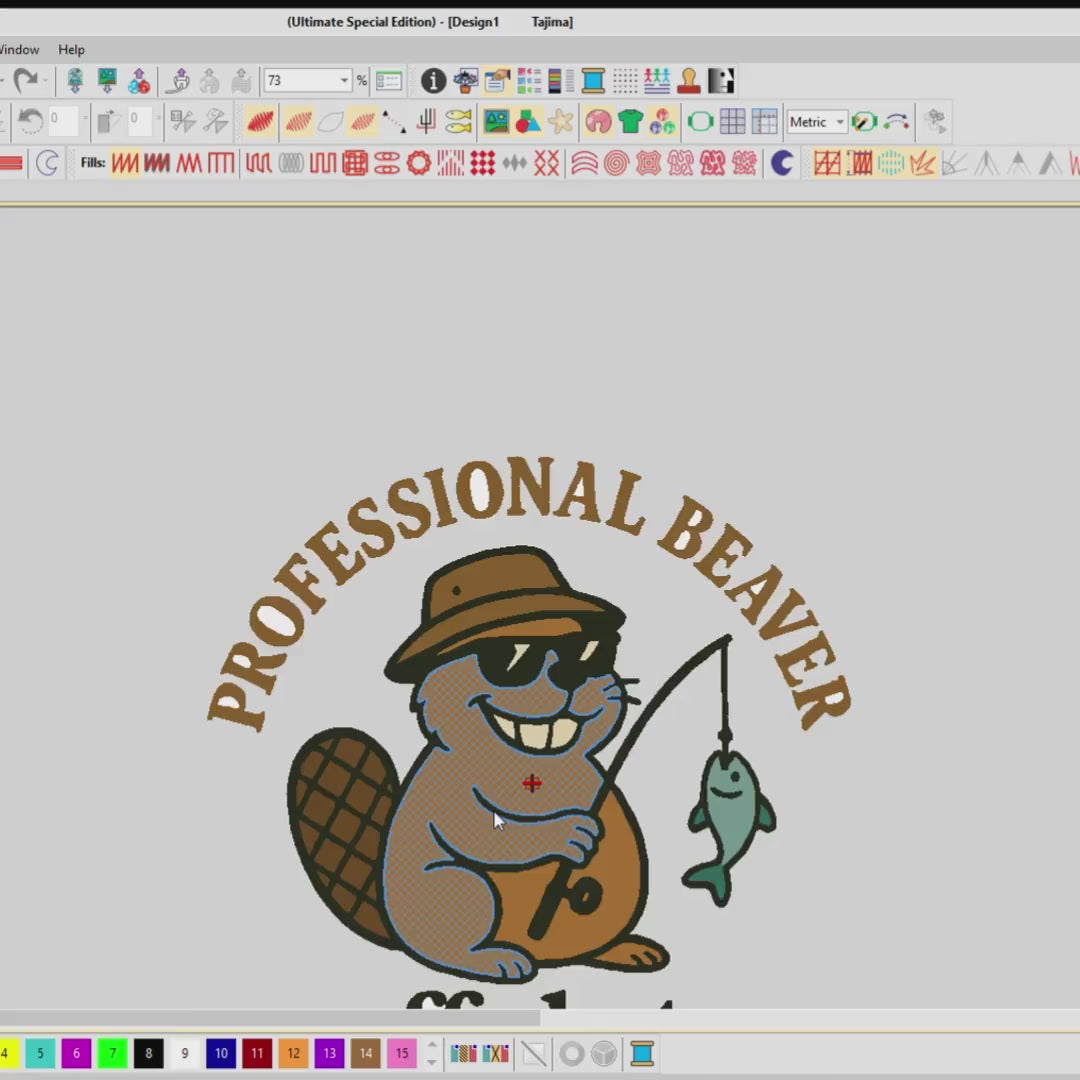Select color swatch number 12
1080x1080 pixels.
click(x=293, y=1053)
